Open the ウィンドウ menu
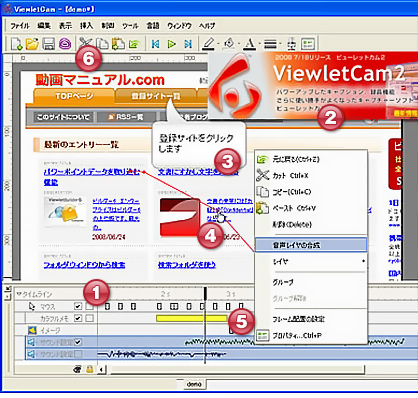The width and height of the screenshot is (418, 398). pyautogui.click(x=179, y=26)
